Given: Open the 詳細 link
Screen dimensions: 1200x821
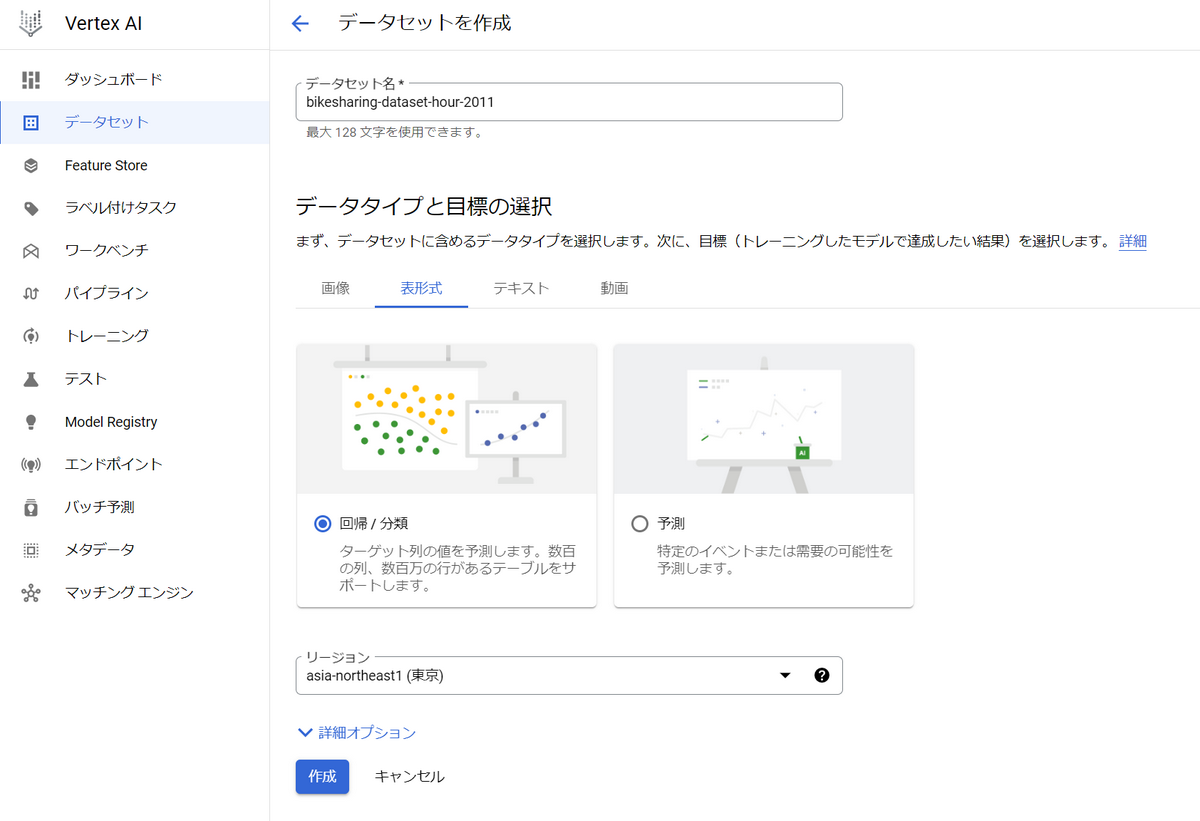Looking at the screenshot, I should point(1132,241).
